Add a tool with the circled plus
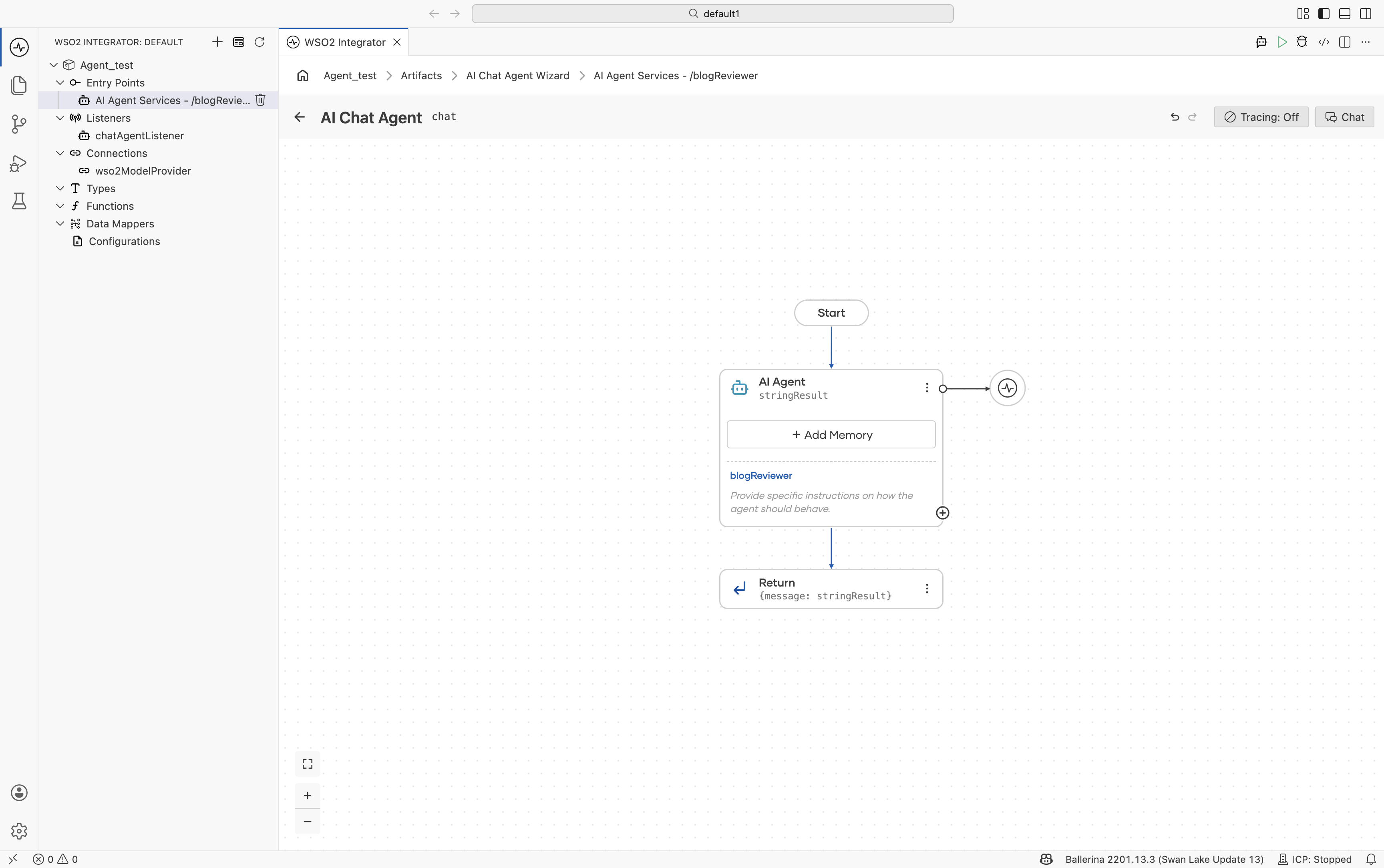Image resolution: width=1384 pixels, height=868 pixels. point(943,512)
